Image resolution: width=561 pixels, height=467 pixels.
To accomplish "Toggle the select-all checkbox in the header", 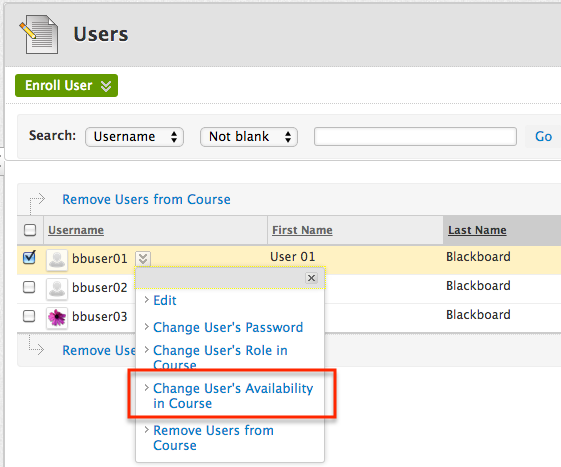I will [x=30, y=230].
